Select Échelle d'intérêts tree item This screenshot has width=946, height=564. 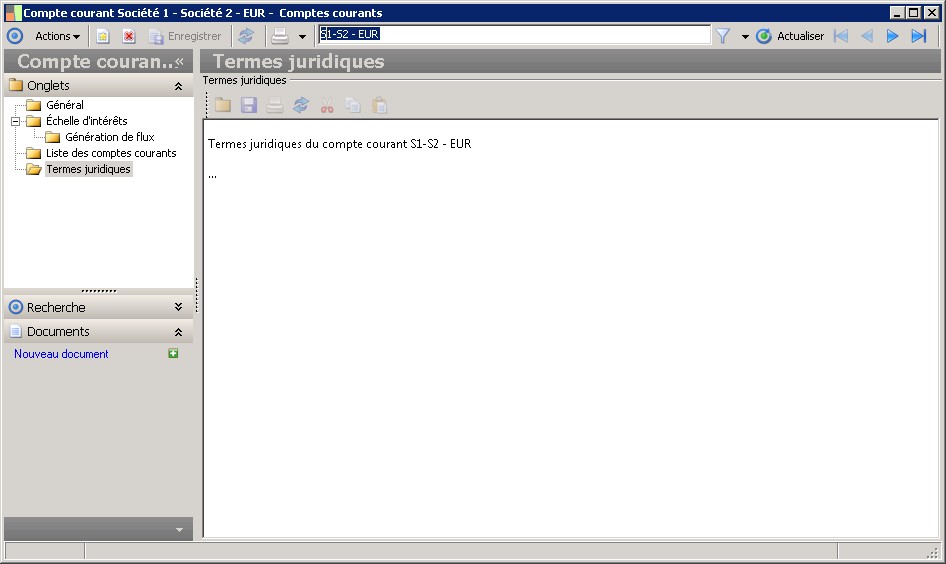86,121
